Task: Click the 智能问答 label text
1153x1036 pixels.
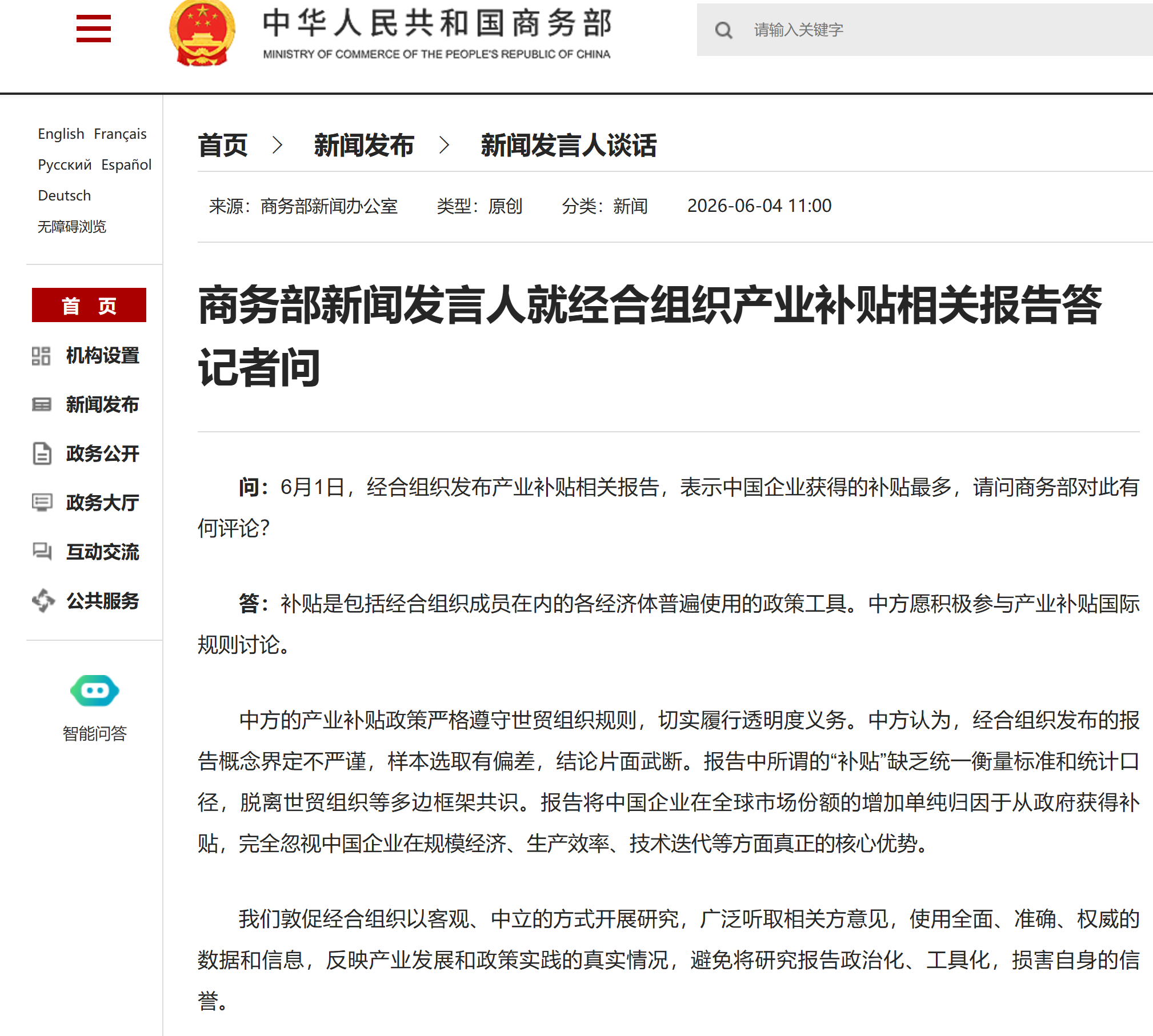Action: [95, 733]
